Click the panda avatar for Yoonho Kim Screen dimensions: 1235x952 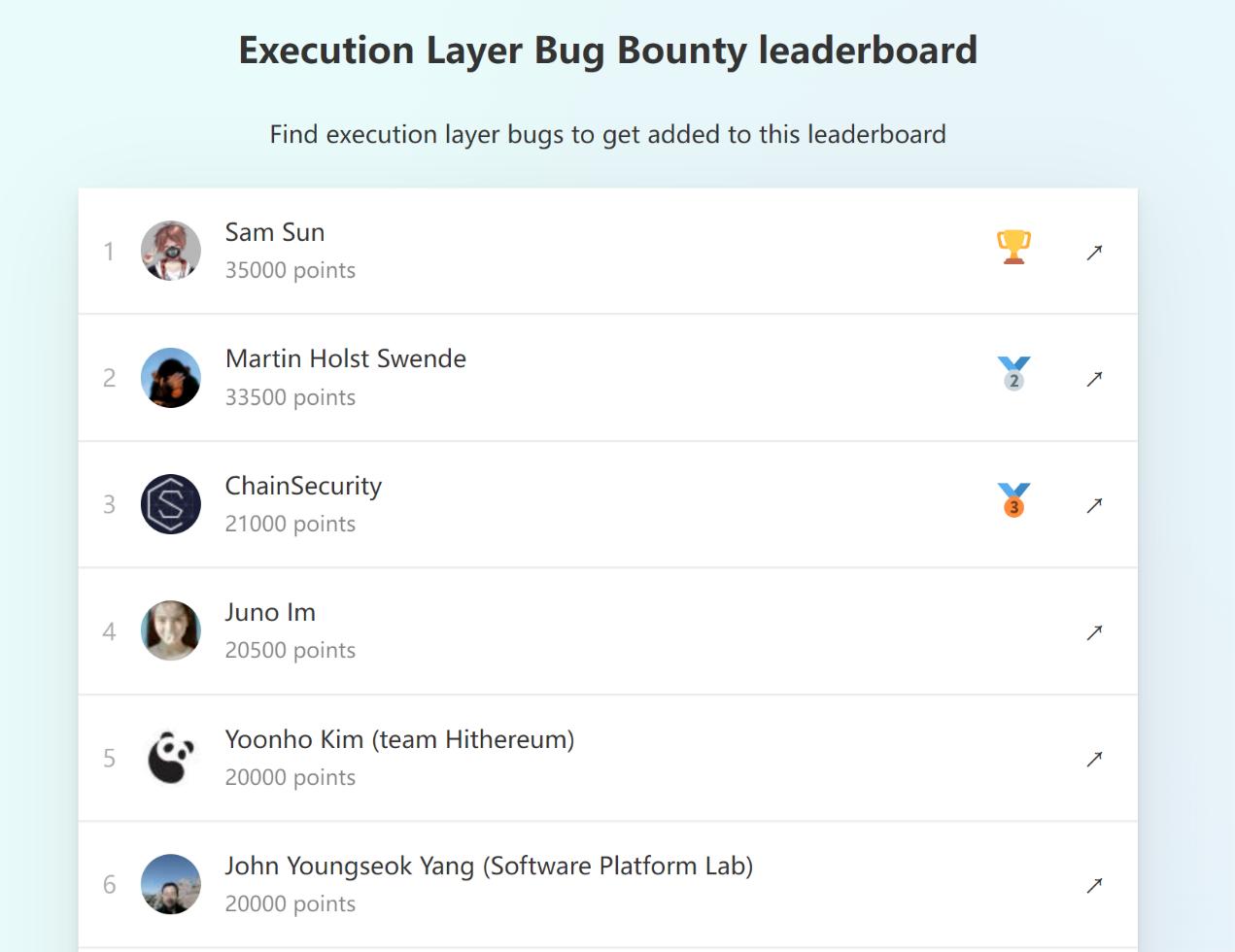tap(171, 758)
